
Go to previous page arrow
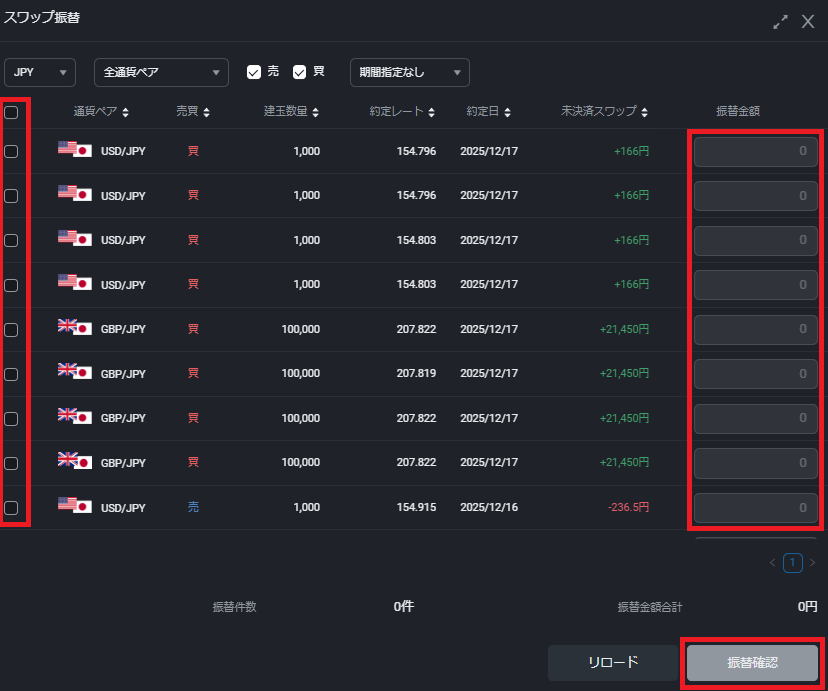[773, 563]
